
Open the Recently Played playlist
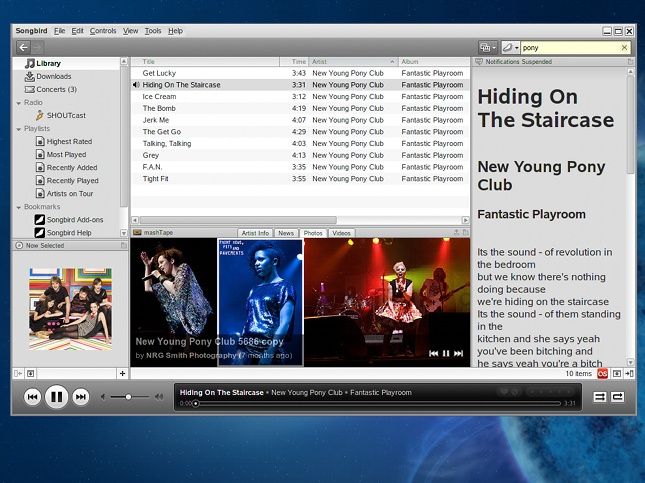point(67,181)
